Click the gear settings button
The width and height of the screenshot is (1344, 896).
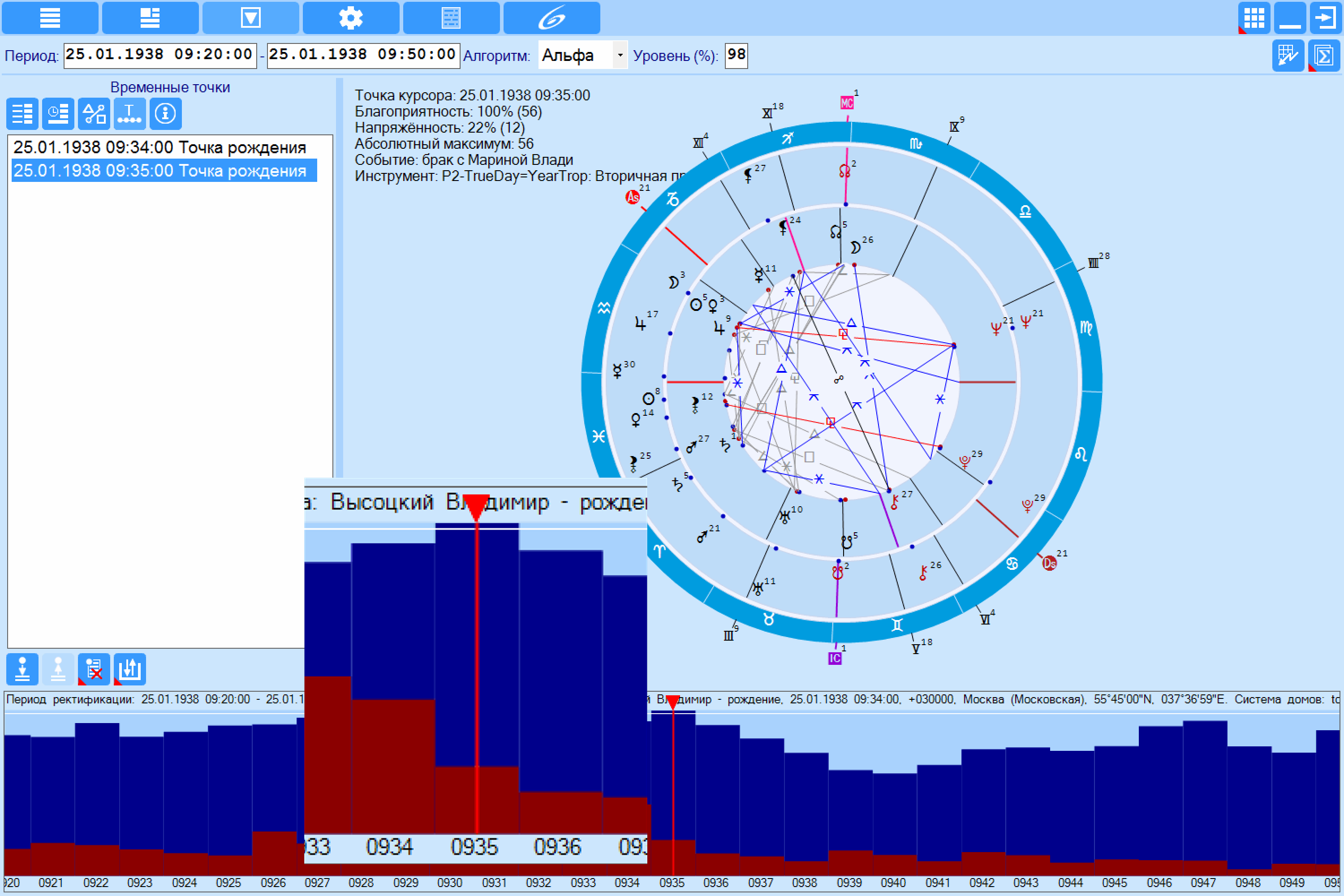(x=351, y=18)
